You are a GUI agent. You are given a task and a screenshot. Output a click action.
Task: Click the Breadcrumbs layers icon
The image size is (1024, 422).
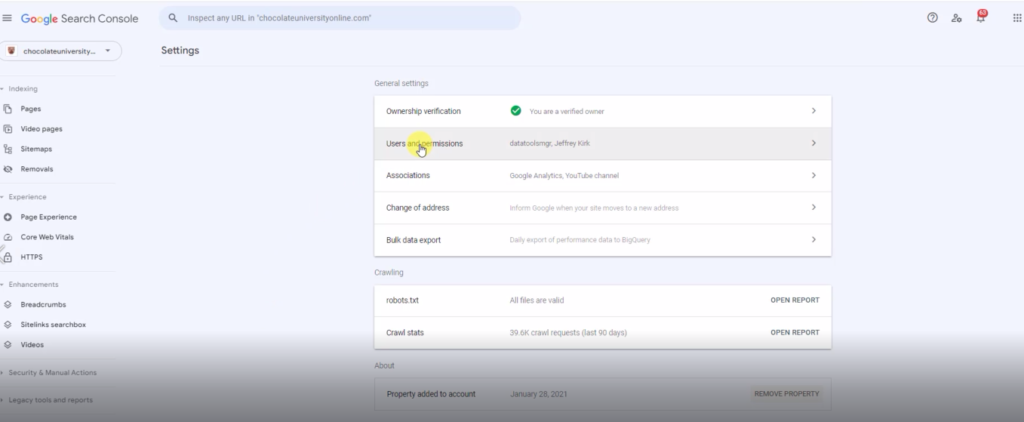pyautogui.click(x=8, y=304)
